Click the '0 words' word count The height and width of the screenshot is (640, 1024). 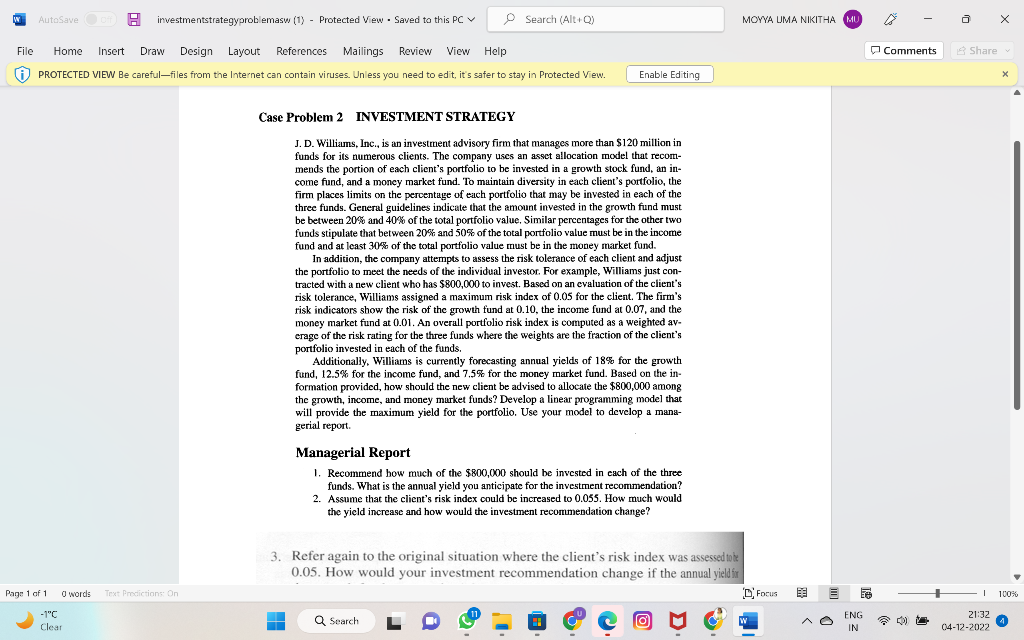tap(76, 594)
